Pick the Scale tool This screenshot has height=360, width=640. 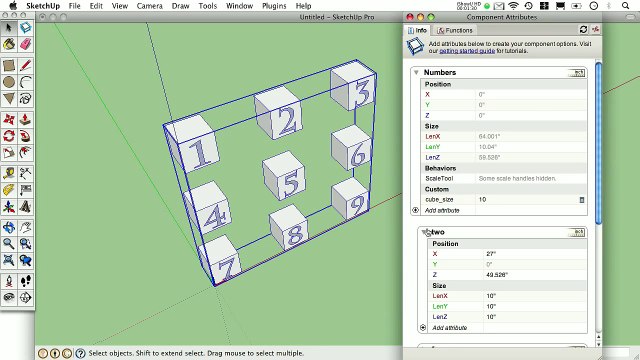(9, 152)
